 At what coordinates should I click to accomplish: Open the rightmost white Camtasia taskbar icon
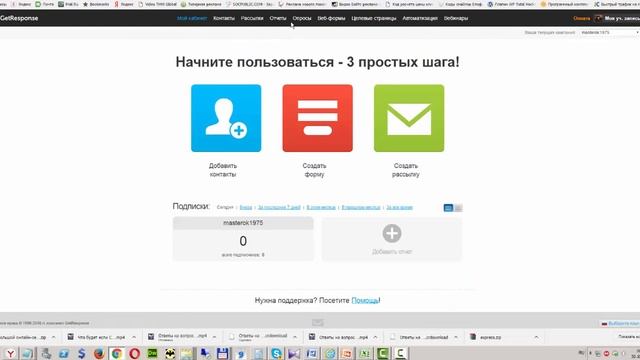tap(401, 353)
